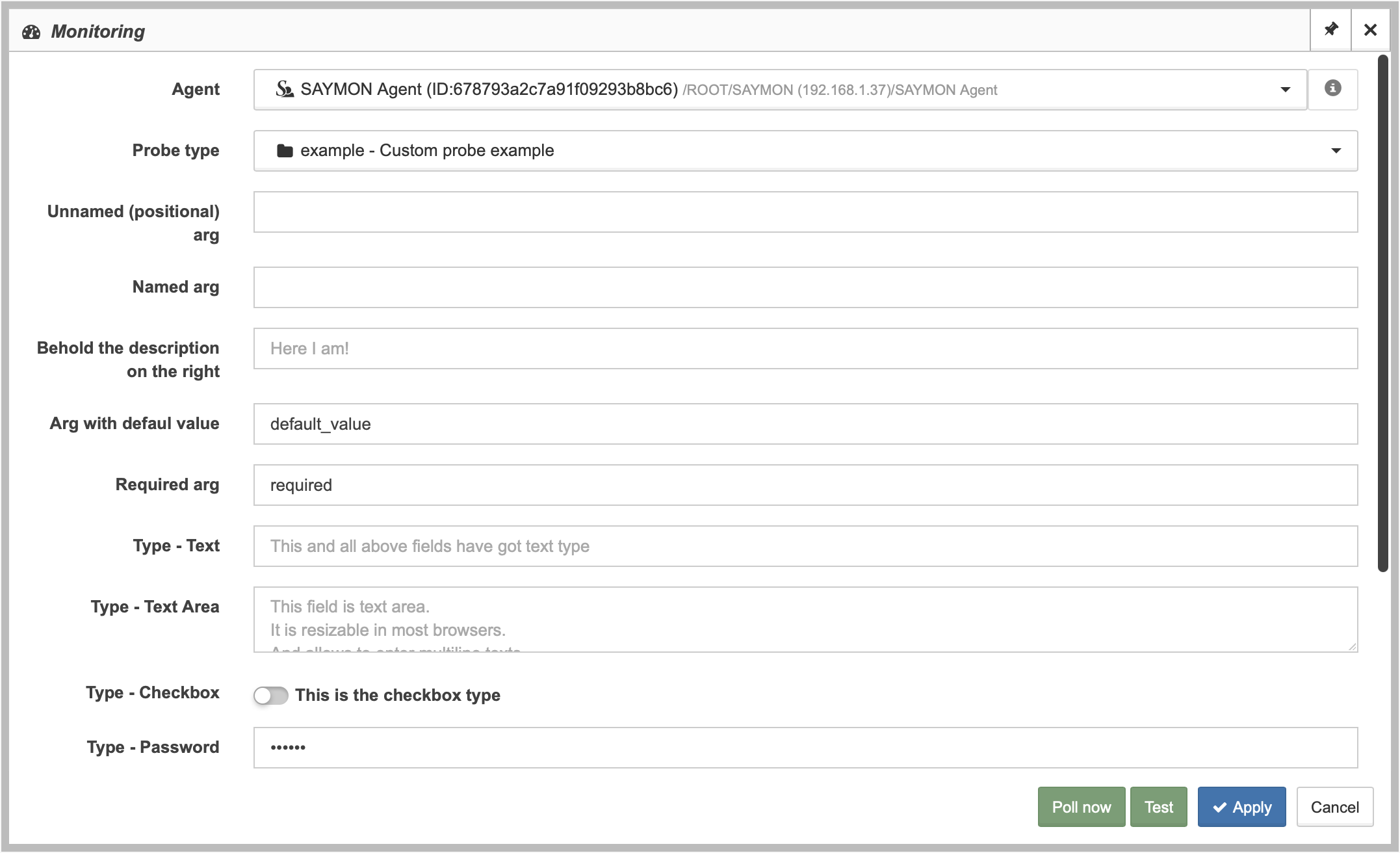Image resolution: width=1400 pixels, height=853 pixels.
Task: Cancel the monitoring changes
Action: click(x=1335, y=807)
